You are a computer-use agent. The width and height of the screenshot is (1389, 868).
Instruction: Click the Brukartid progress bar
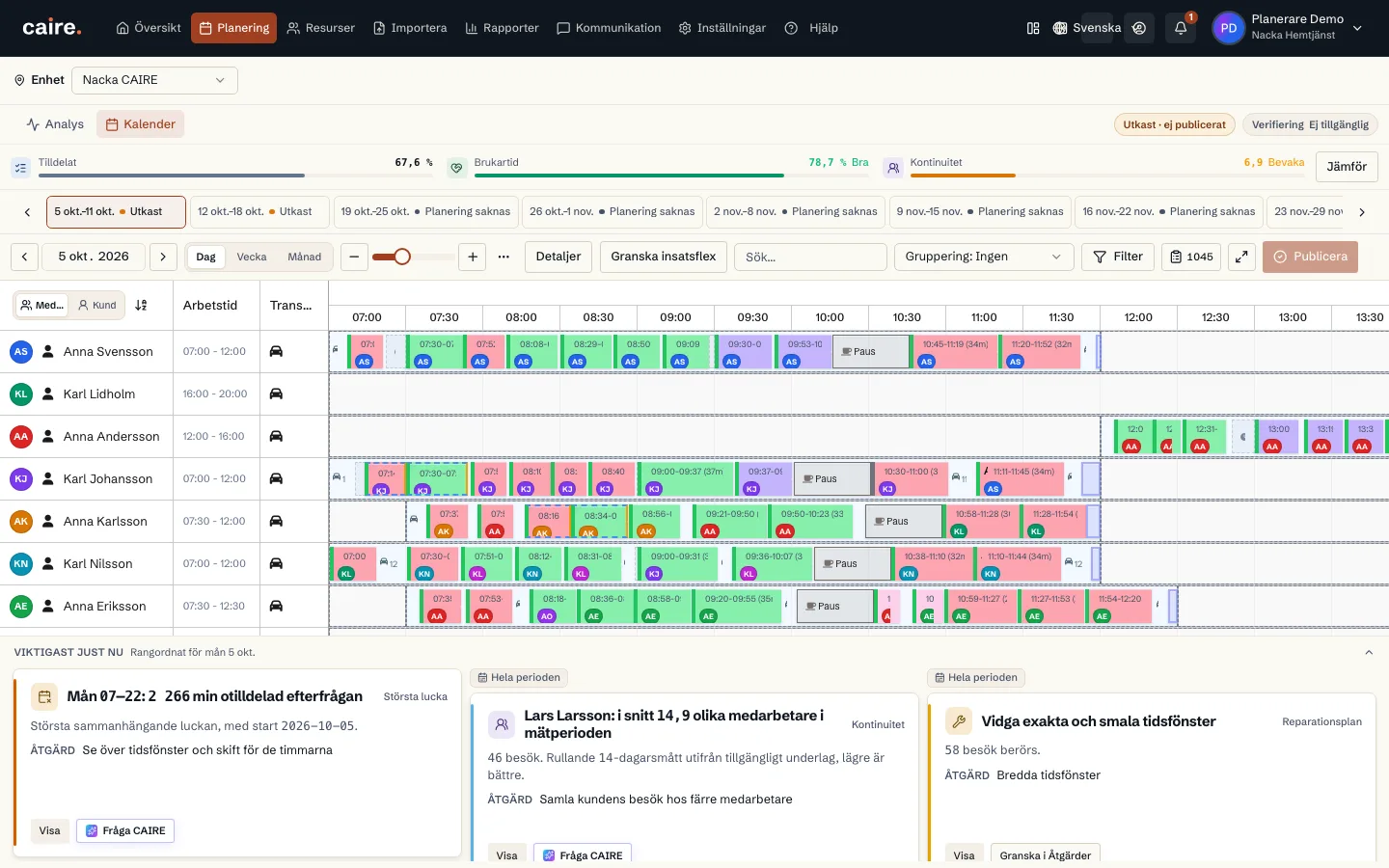671,176
